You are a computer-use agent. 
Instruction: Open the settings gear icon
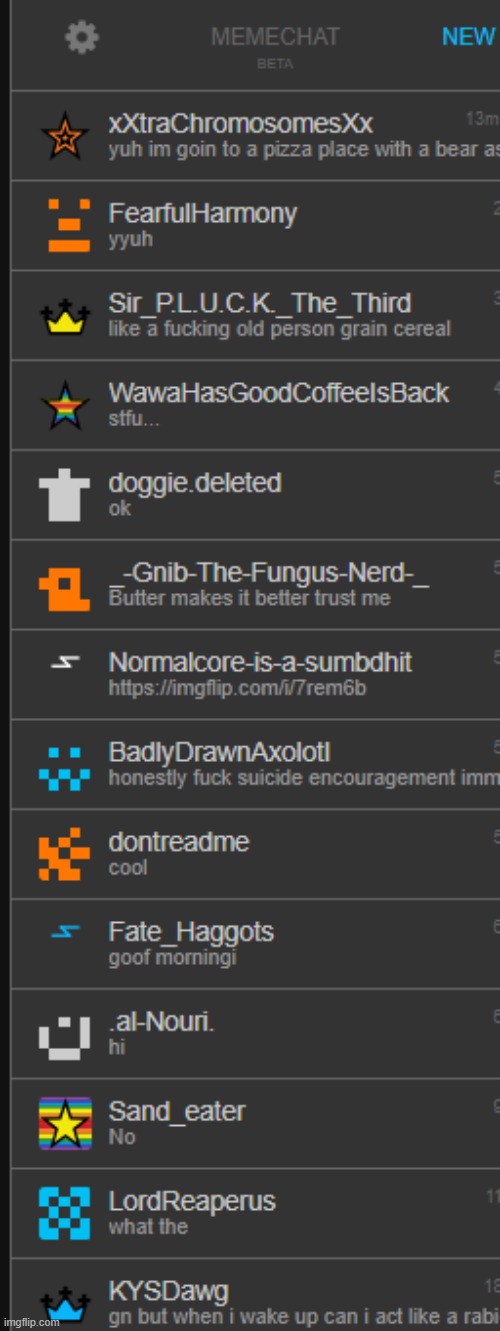[x=81, y=38]
